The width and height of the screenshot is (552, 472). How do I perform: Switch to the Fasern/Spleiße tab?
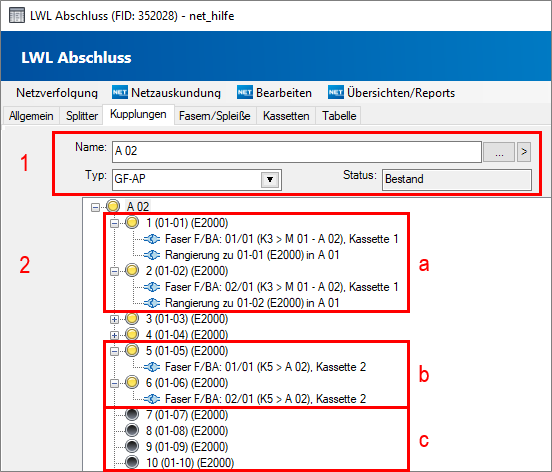pyautogui.click(x=215, y=116)
